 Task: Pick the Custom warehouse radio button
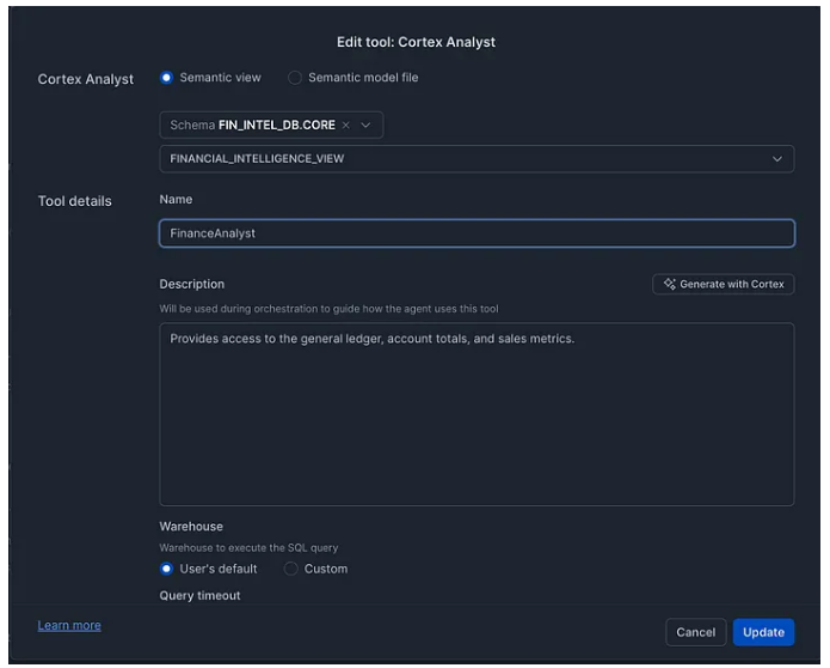coord(291,569)
